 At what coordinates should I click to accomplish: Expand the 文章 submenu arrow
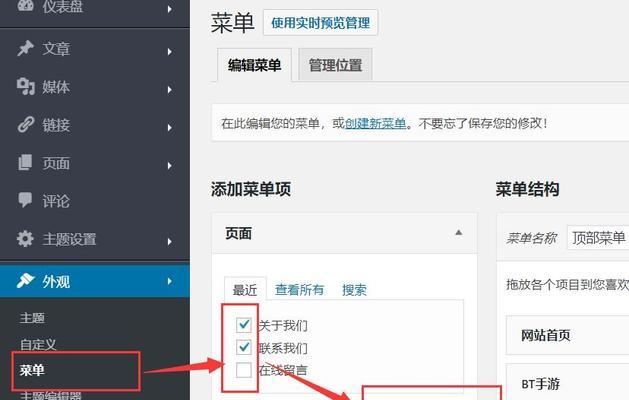pos(170,51)
